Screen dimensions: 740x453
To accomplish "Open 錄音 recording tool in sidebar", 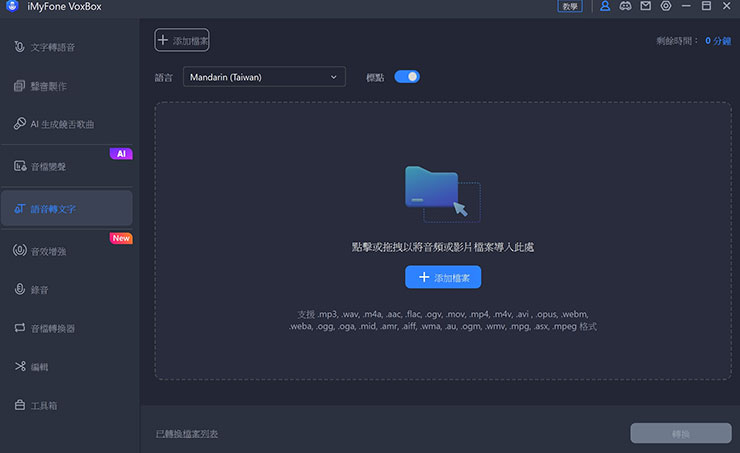I will (66, 289).
